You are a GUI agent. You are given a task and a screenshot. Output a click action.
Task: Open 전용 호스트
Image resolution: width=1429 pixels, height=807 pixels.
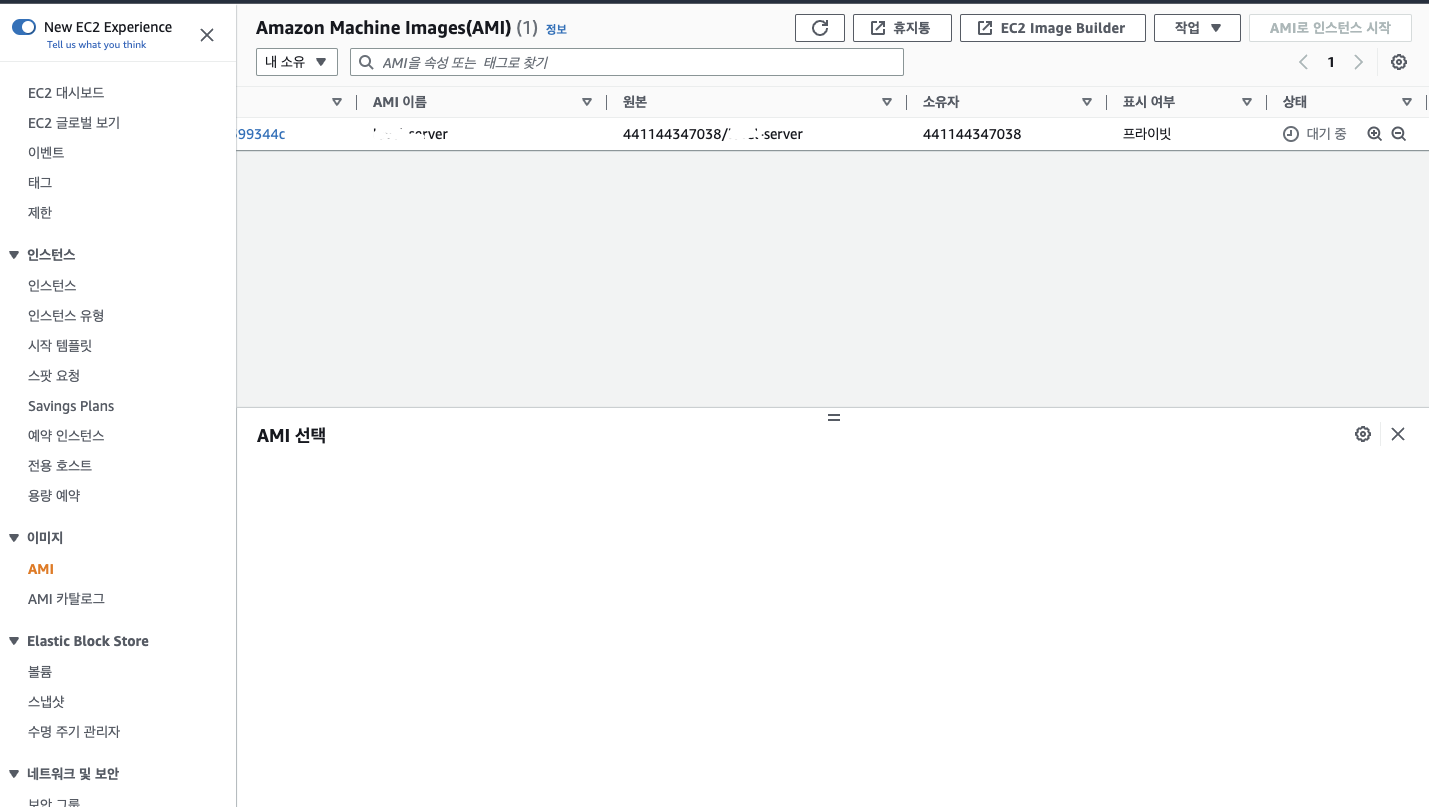[x=60, y=466]
